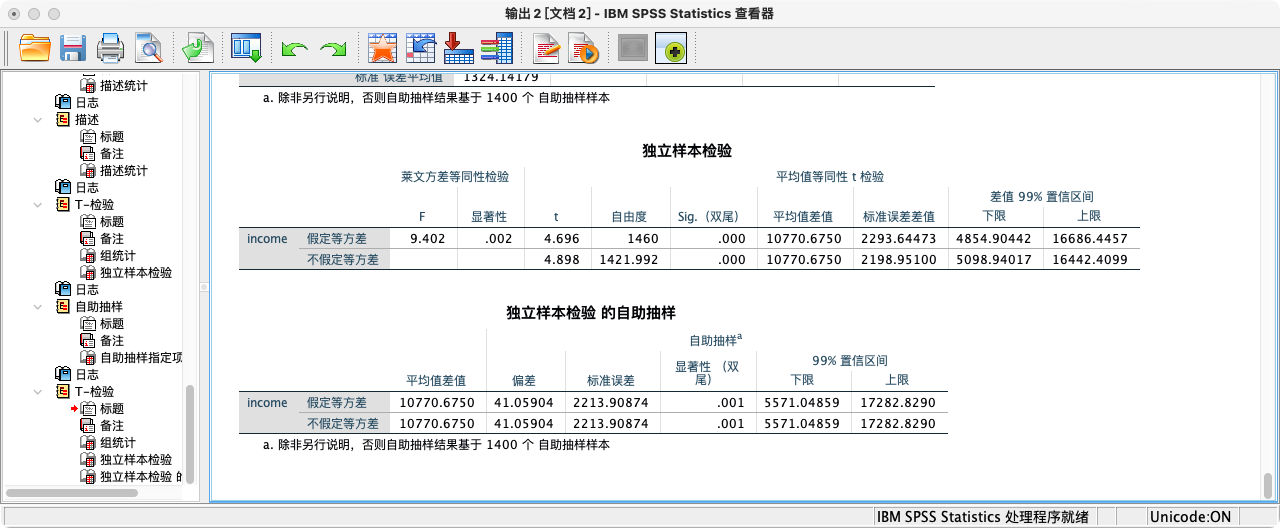Image resolution: width=1280 pixels, height=528 pixels.
Task: Select the last T-检验 heading in outline
Action: 95,391
